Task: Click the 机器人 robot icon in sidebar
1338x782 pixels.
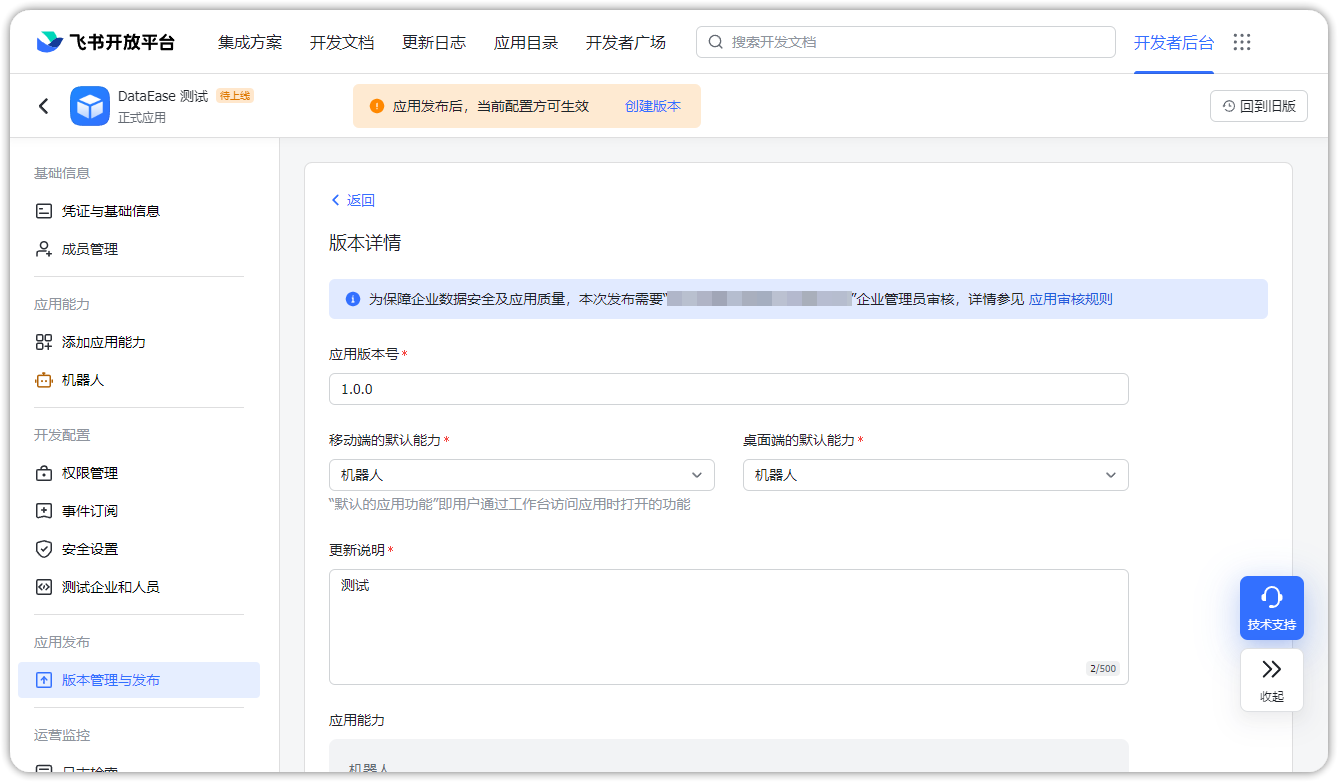Action: tap(44, 380)
